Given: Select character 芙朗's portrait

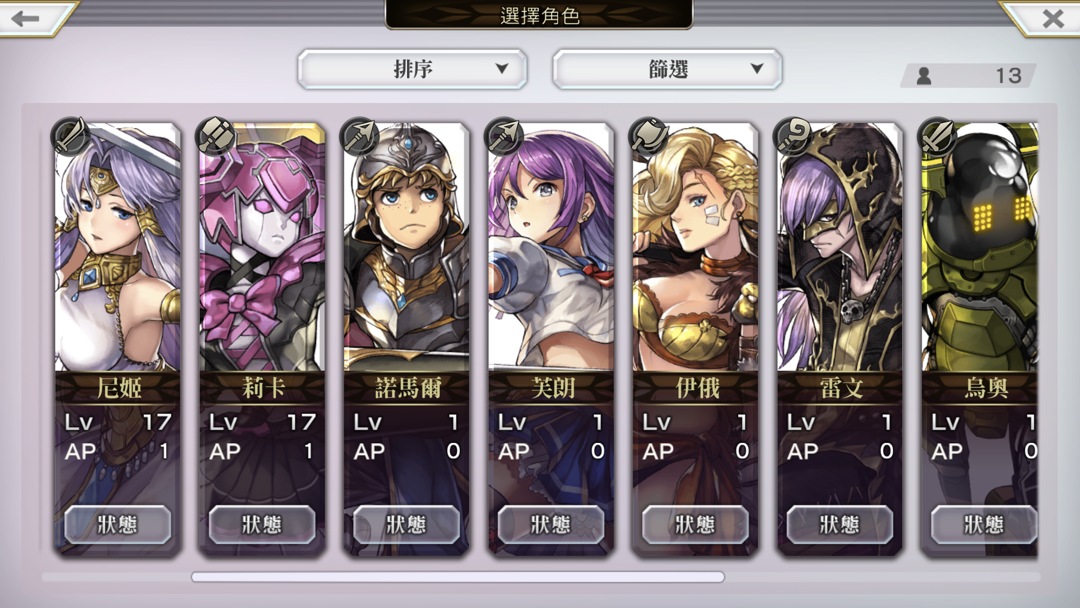Looking at the screenshot, I should (x=551, y=248).
